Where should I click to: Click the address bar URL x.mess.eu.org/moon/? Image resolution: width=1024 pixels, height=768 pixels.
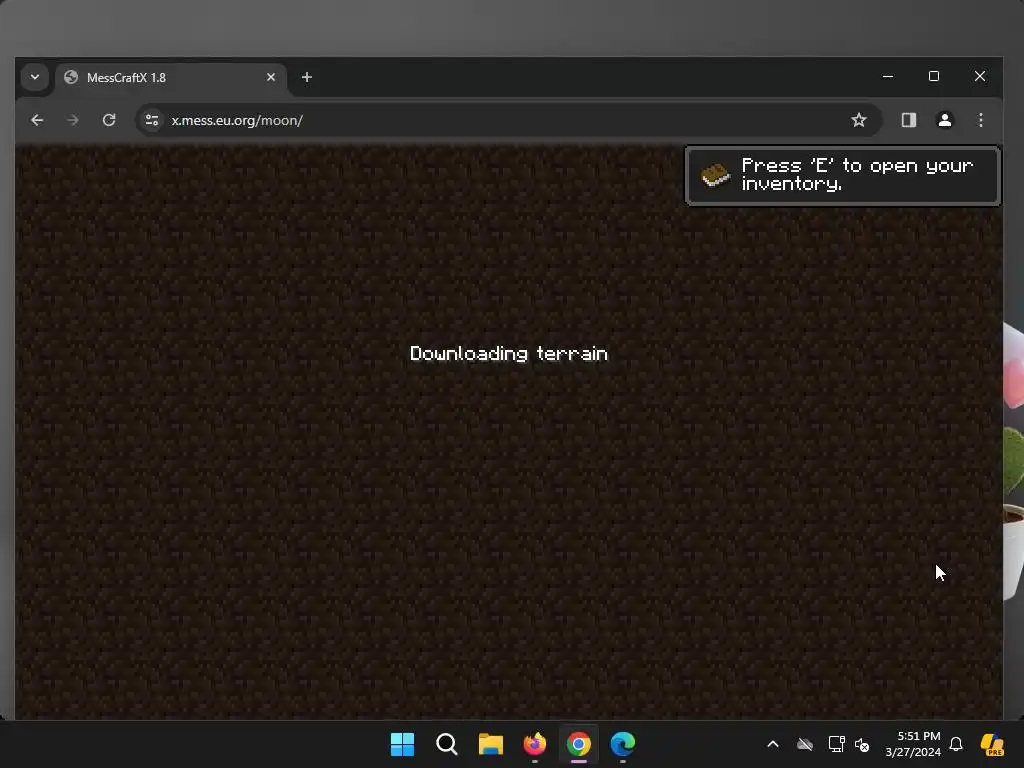pos(237,120)
